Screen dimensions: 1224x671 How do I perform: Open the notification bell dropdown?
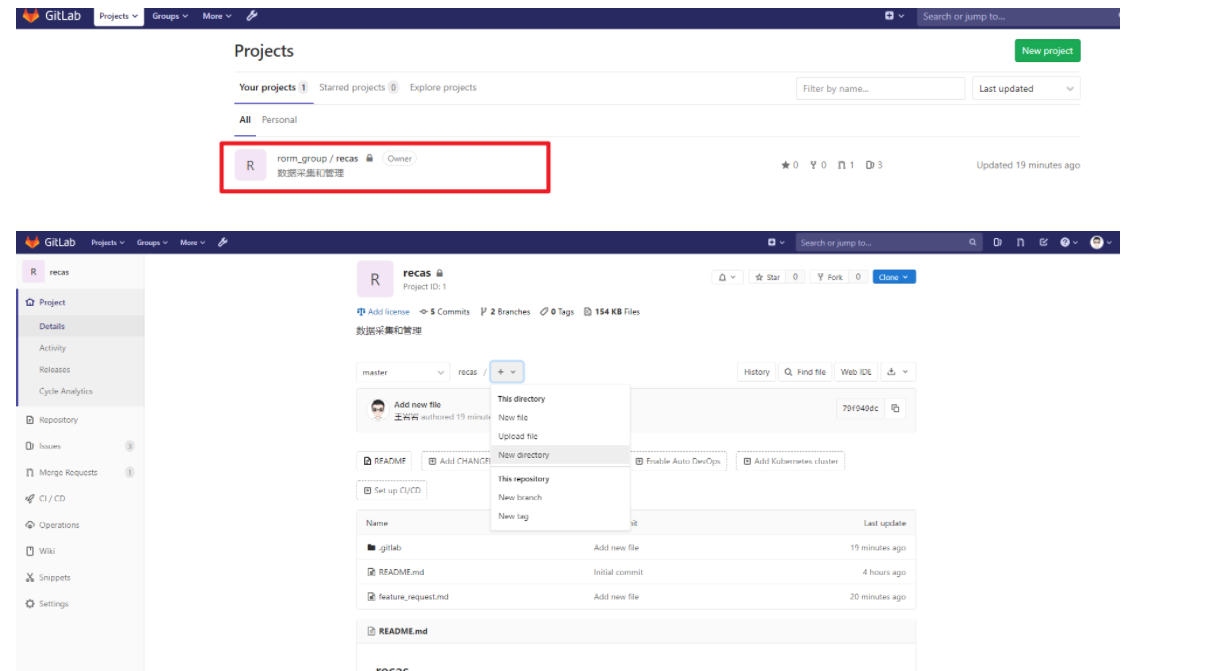point(727,277)
